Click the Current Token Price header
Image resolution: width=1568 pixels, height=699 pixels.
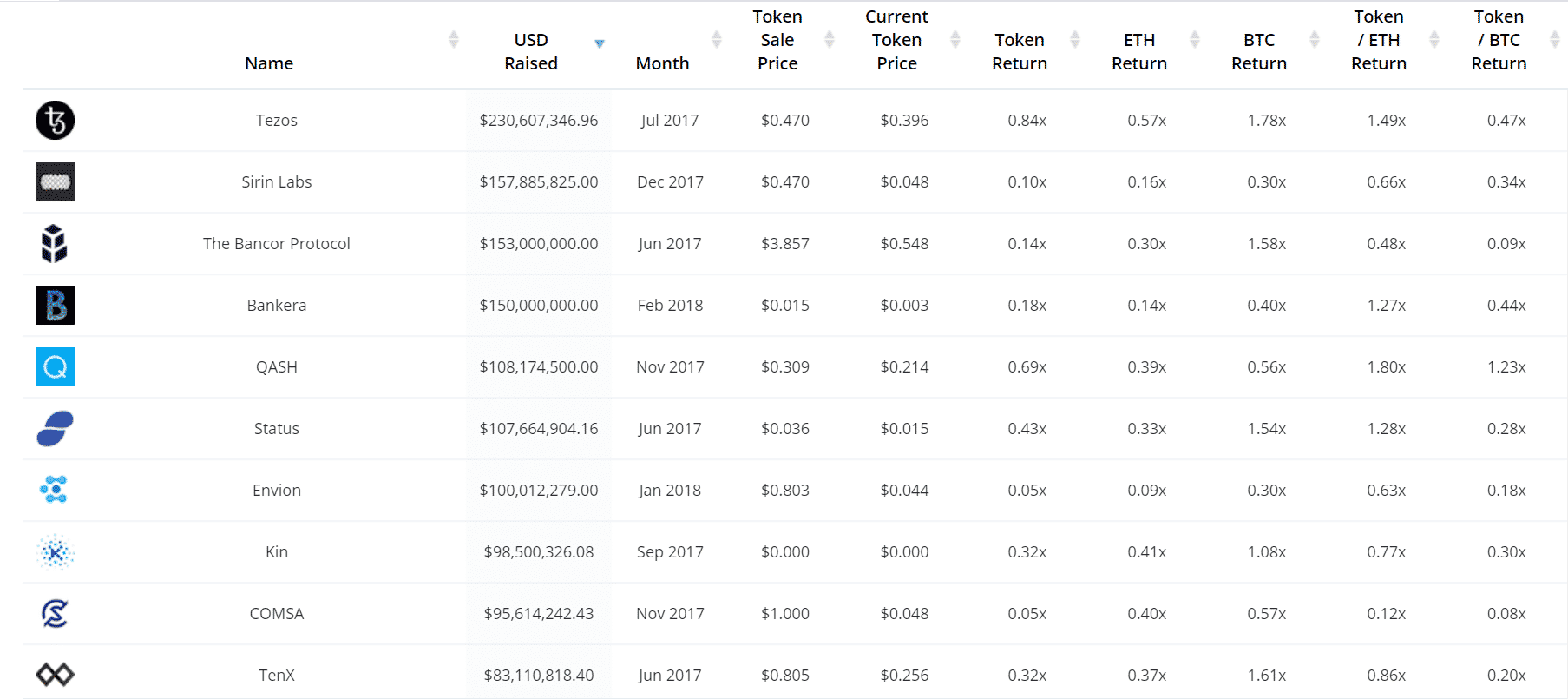click(x=896, y=40)
